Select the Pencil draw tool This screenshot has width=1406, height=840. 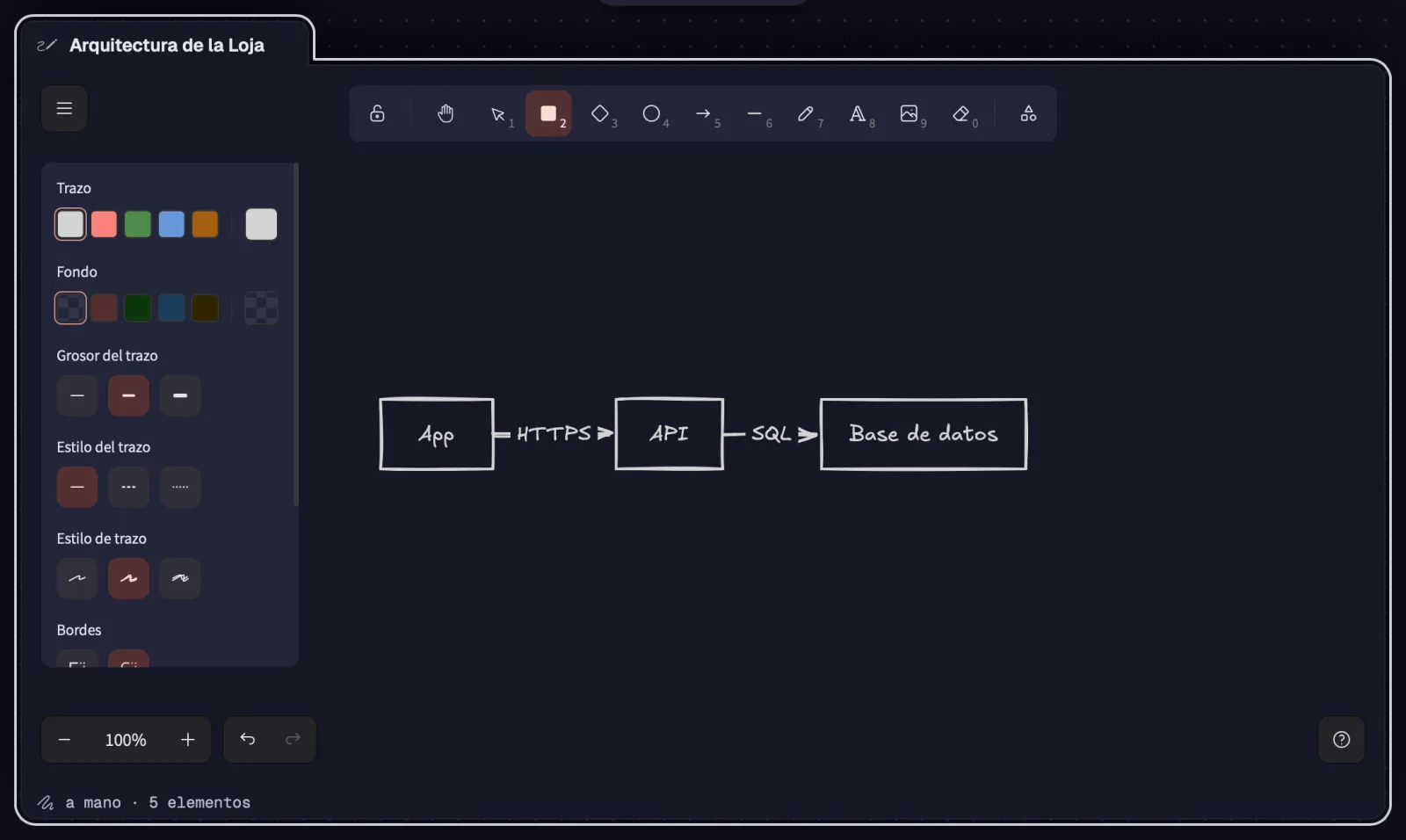point(807,113)
